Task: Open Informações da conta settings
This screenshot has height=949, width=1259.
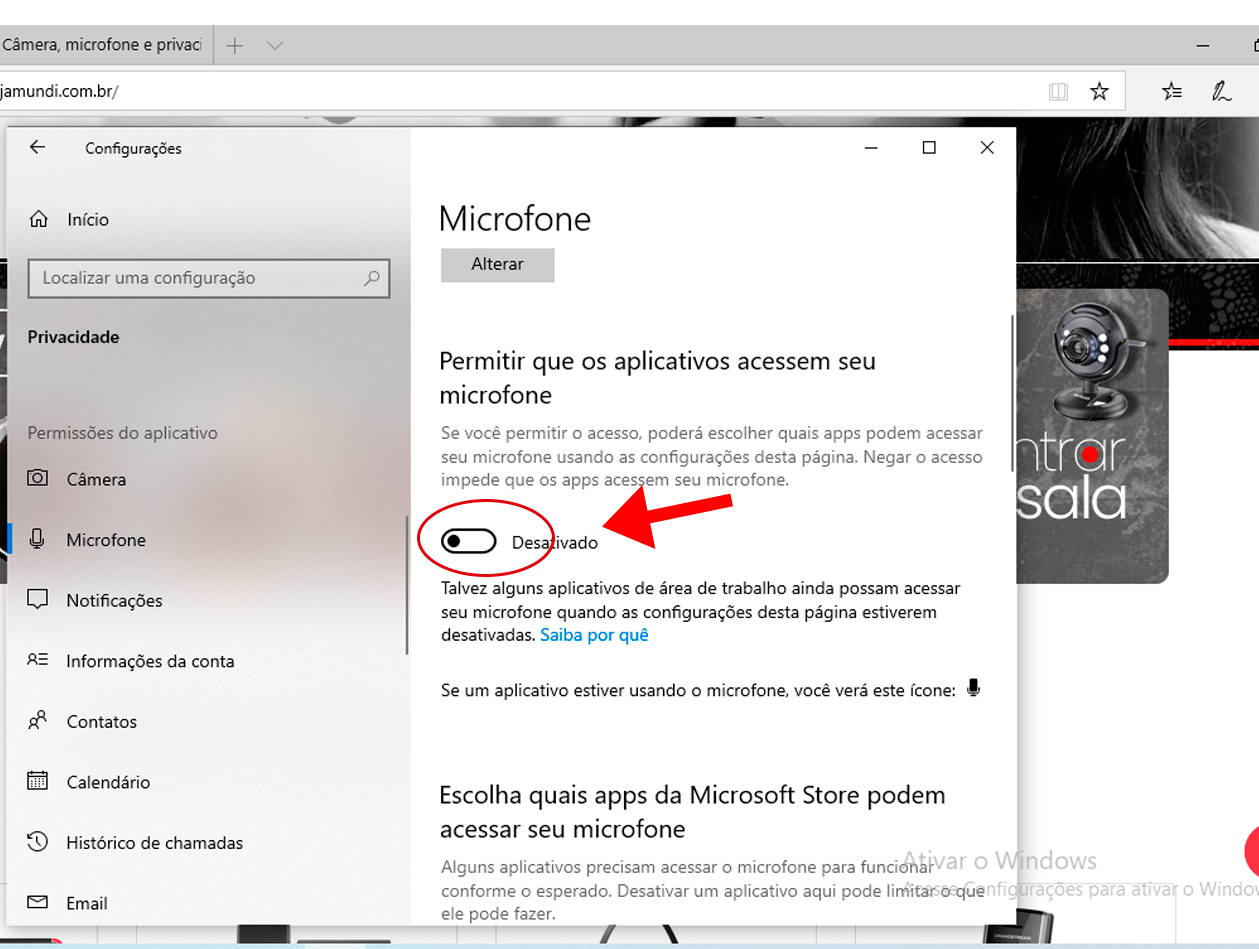Action: [x=150, y=661]
